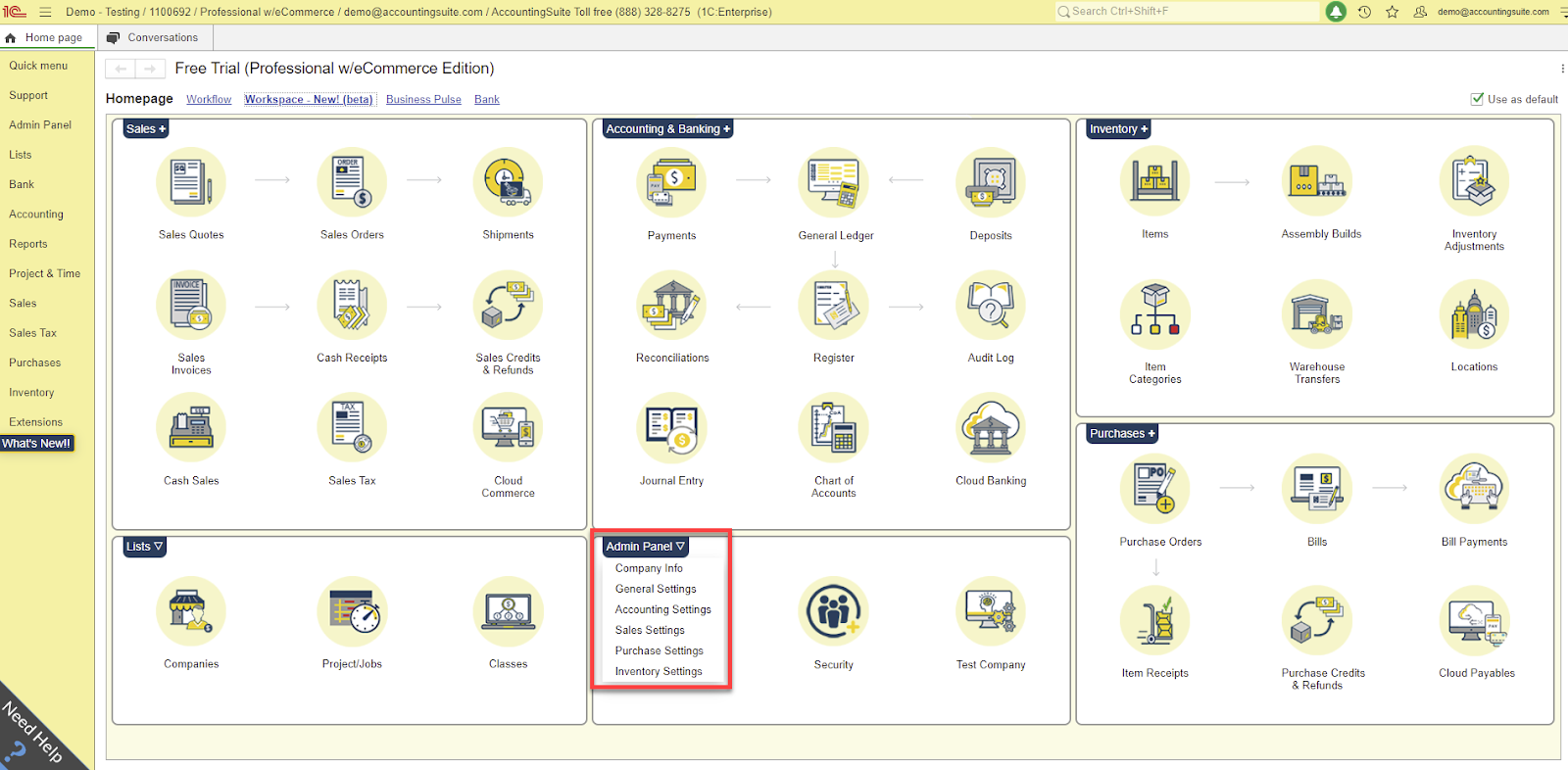
Task: Switch to the Home page tab
Action: tap(46, 37)
